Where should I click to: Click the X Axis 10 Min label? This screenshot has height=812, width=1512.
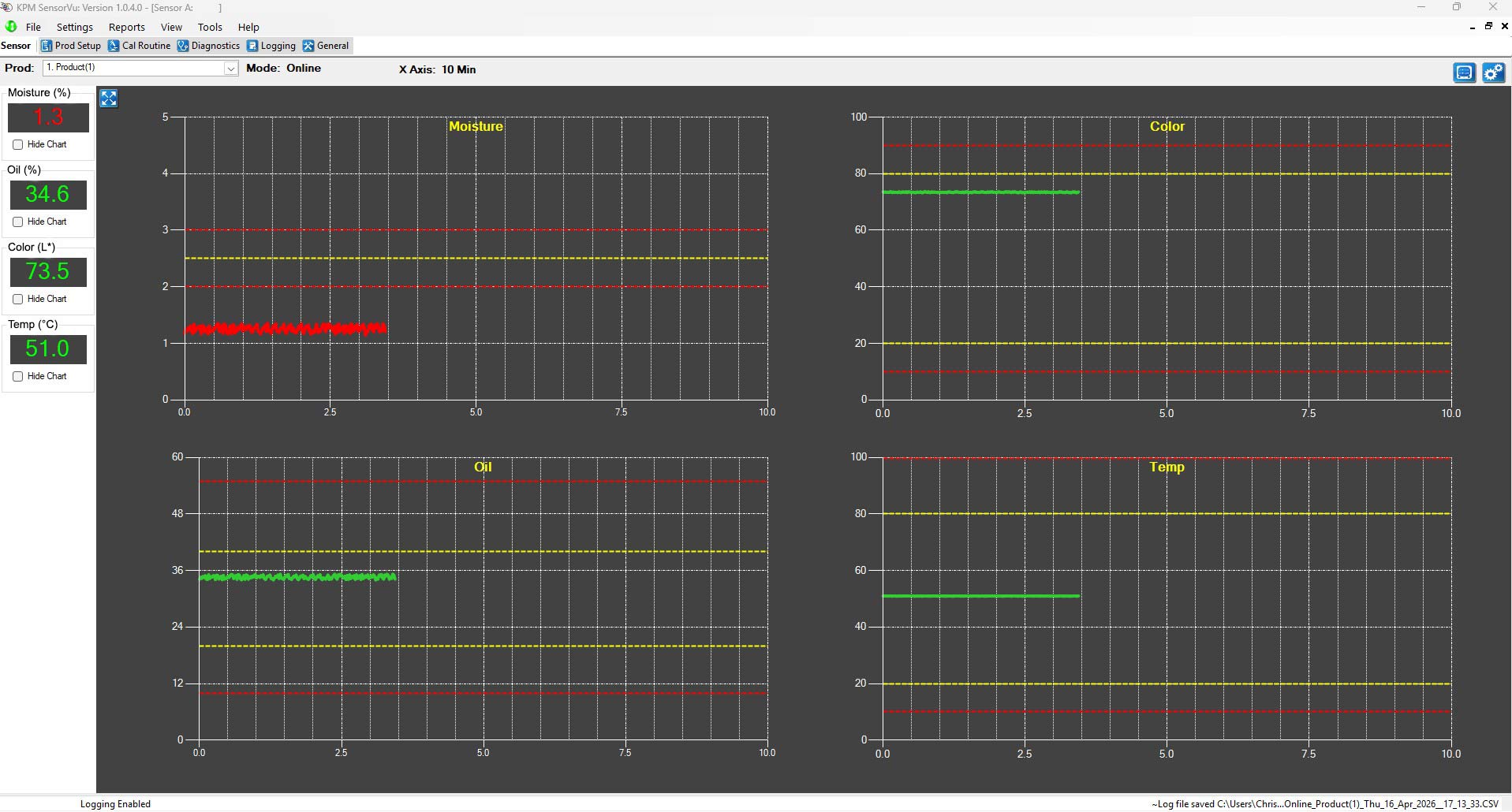click(437, 69)
